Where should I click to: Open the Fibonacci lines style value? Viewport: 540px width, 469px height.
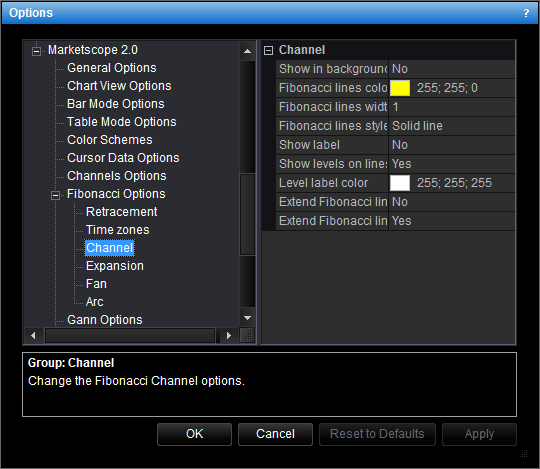click(452, 126)
